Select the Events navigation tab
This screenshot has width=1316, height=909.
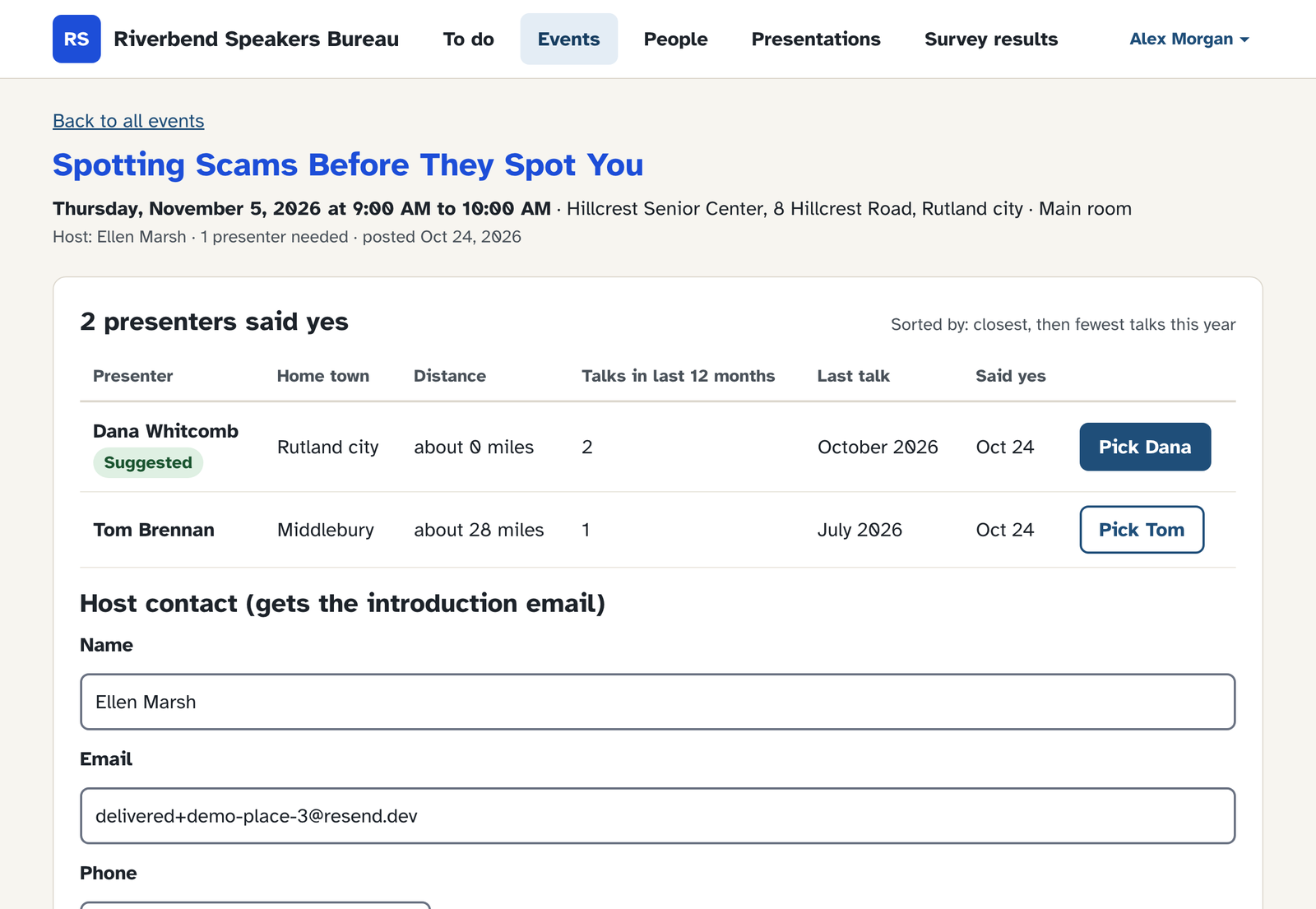click(568, 39)
